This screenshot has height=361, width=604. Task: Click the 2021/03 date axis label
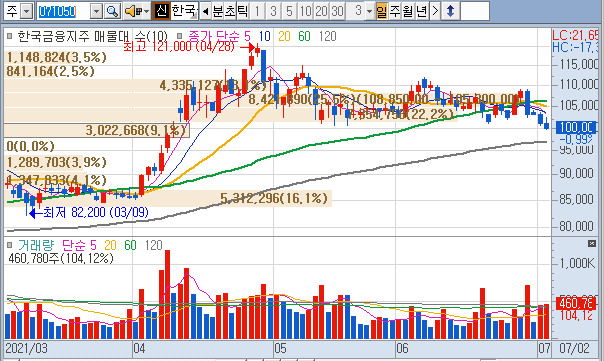point(26,348)
